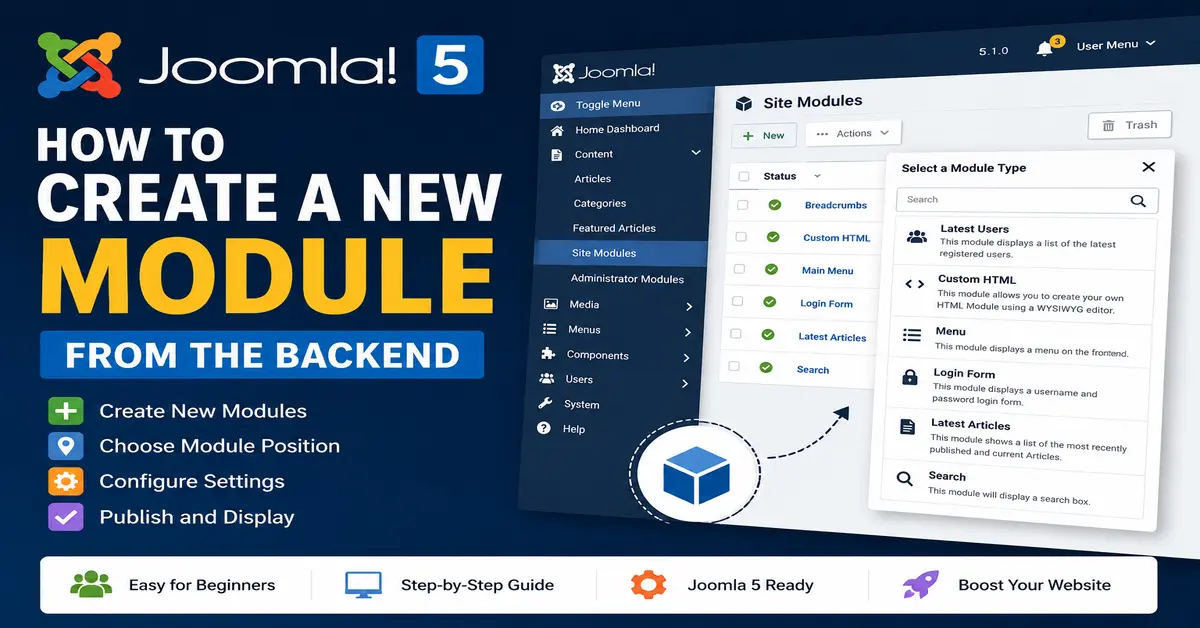Close the Select a Module Type dialog
The width and height of the screenshot is (1200, 628).
click(1148, 167)
